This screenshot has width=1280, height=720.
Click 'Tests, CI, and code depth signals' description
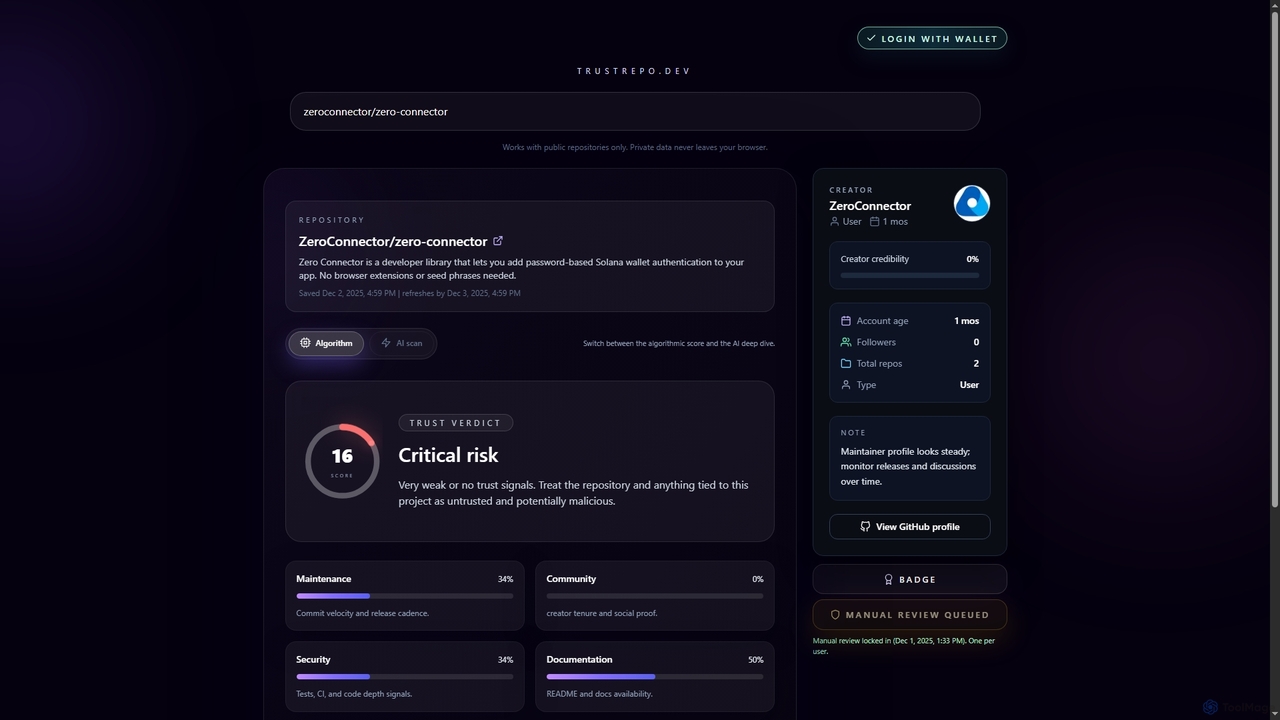pos(354,694)
